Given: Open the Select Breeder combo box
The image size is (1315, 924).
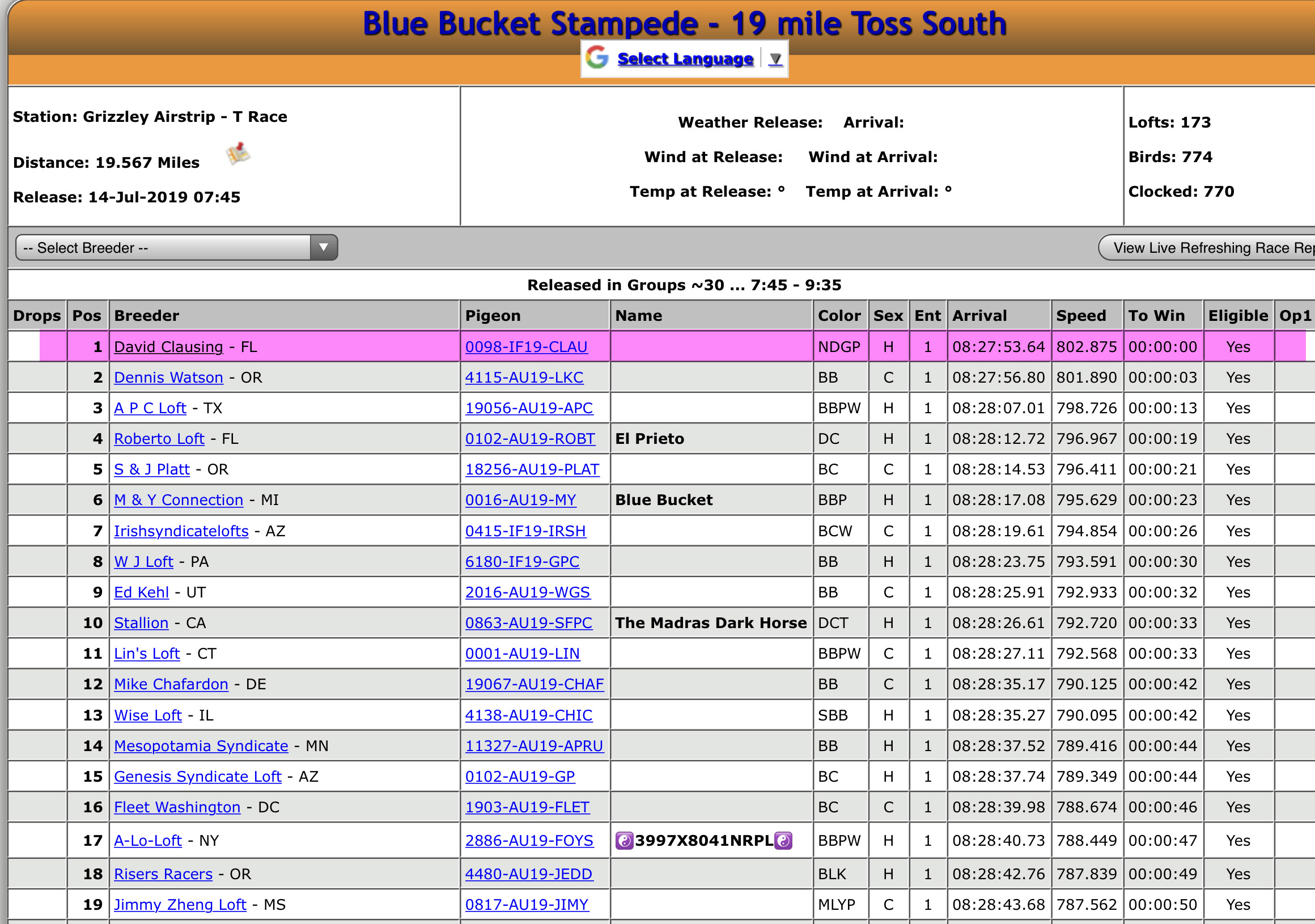Looking at the screenshot, I should tap(163, 248).
